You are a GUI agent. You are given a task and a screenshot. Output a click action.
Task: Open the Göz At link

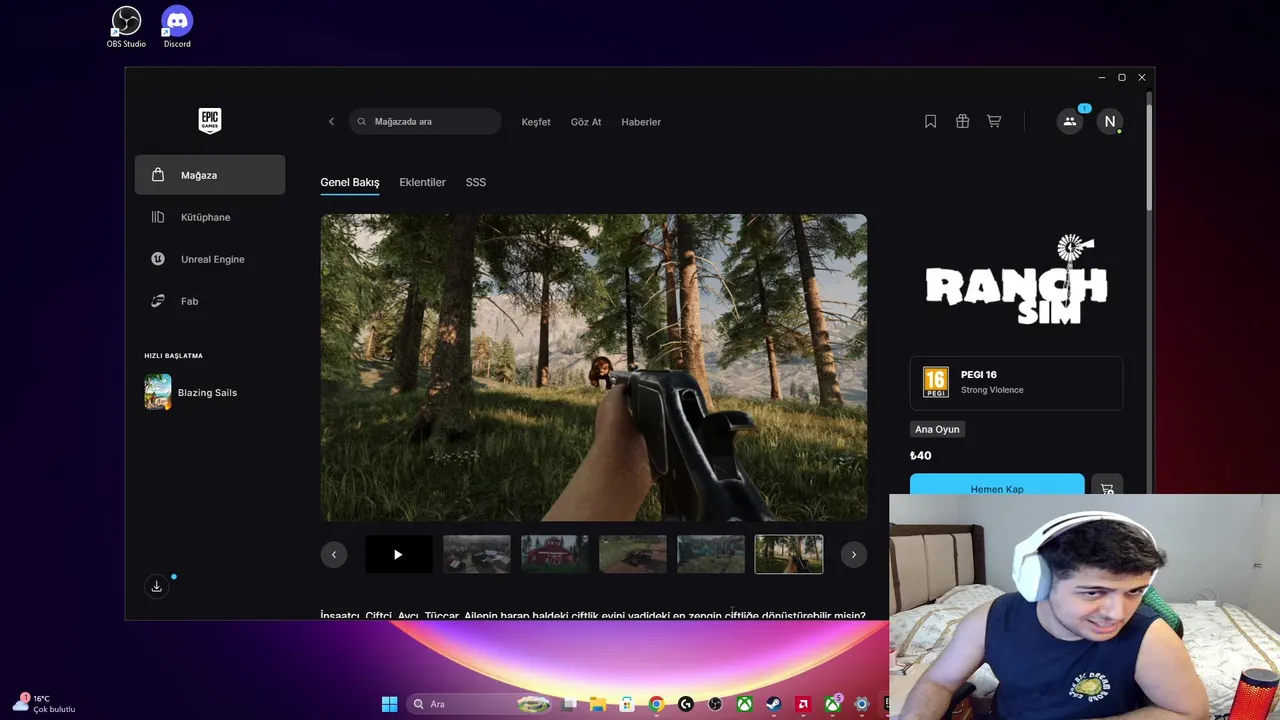(586, 122)
